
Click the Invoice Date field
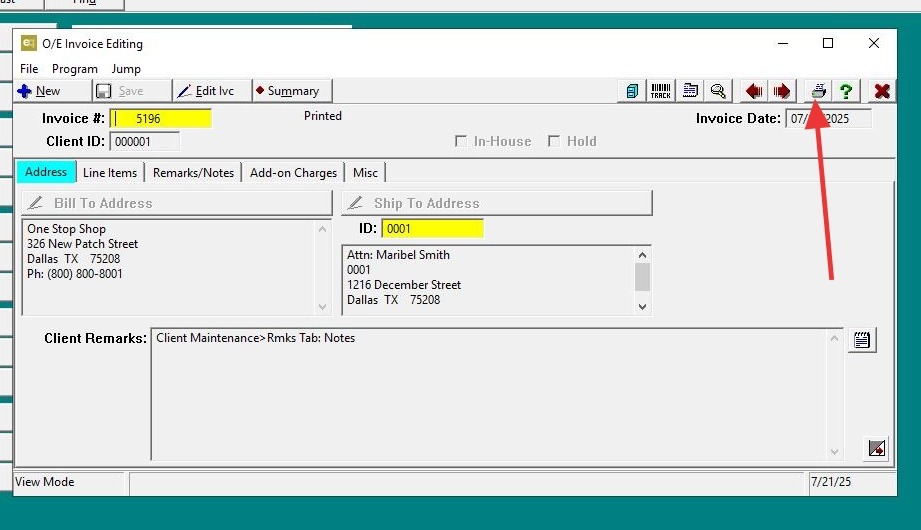pyautogui.click(x=829, y=119)
